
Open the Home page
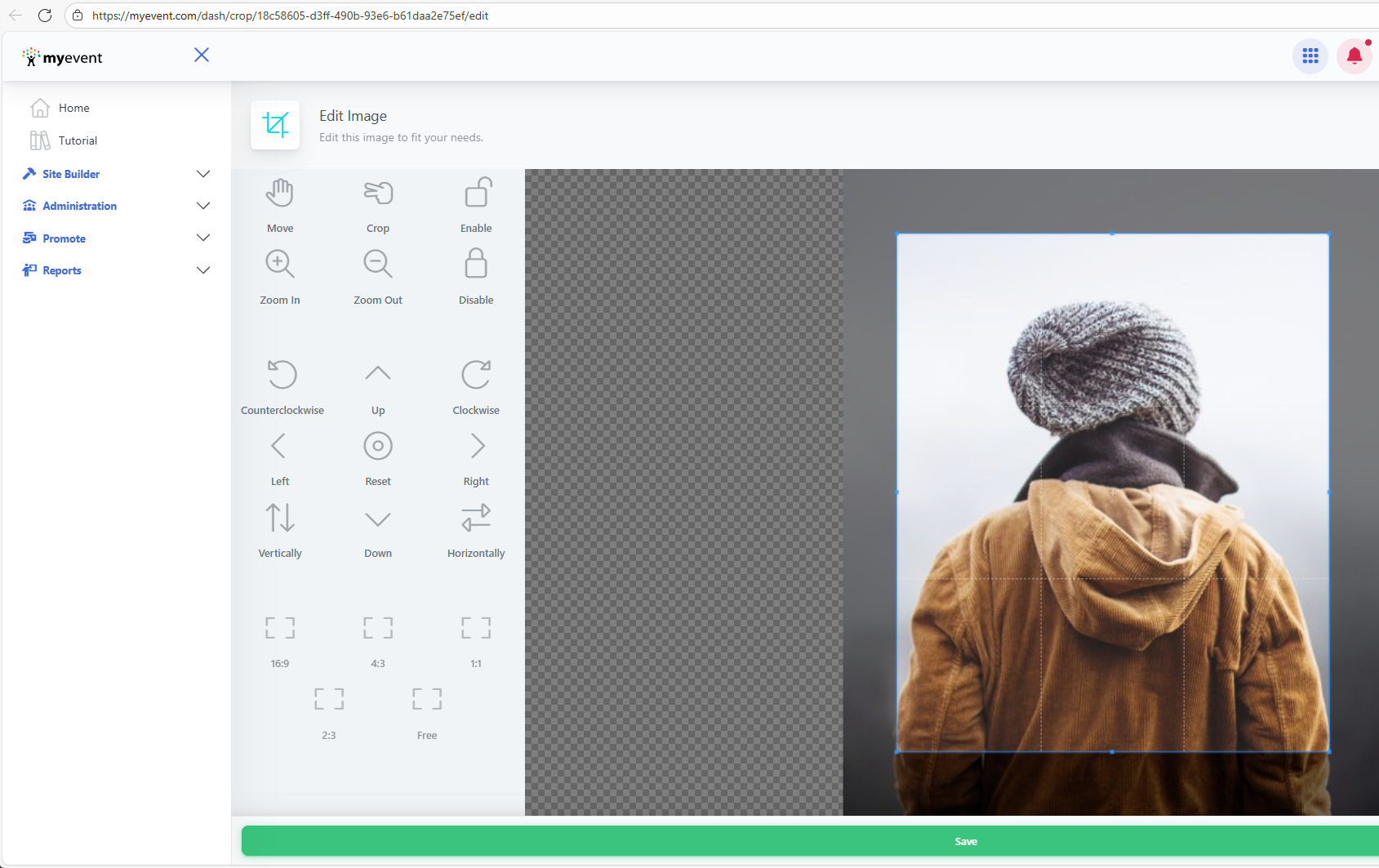pyautogui.click(x=73, y=108)
